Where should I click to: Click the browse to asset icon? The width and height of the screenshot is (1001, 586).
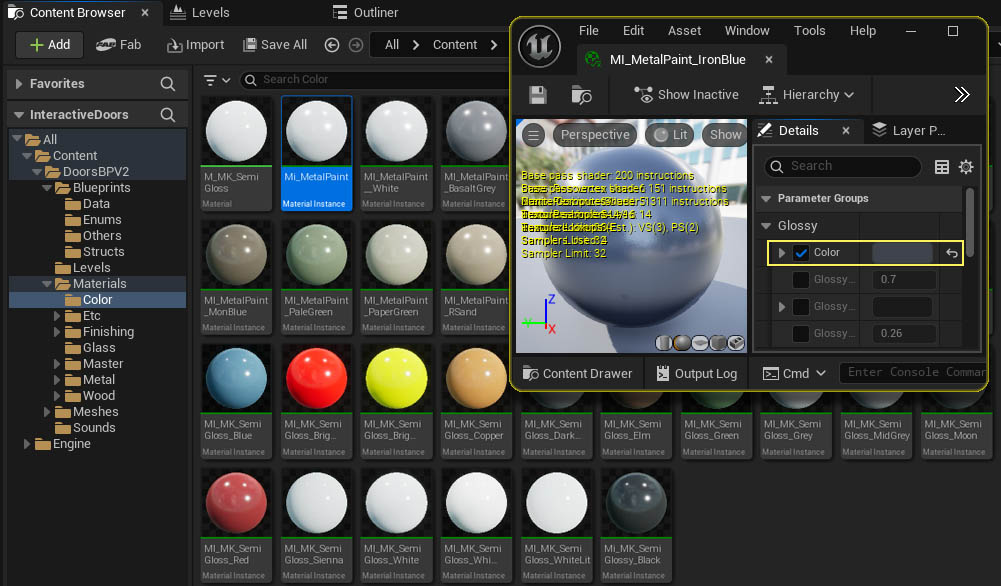pyautogui.click(x=581, y=95)
